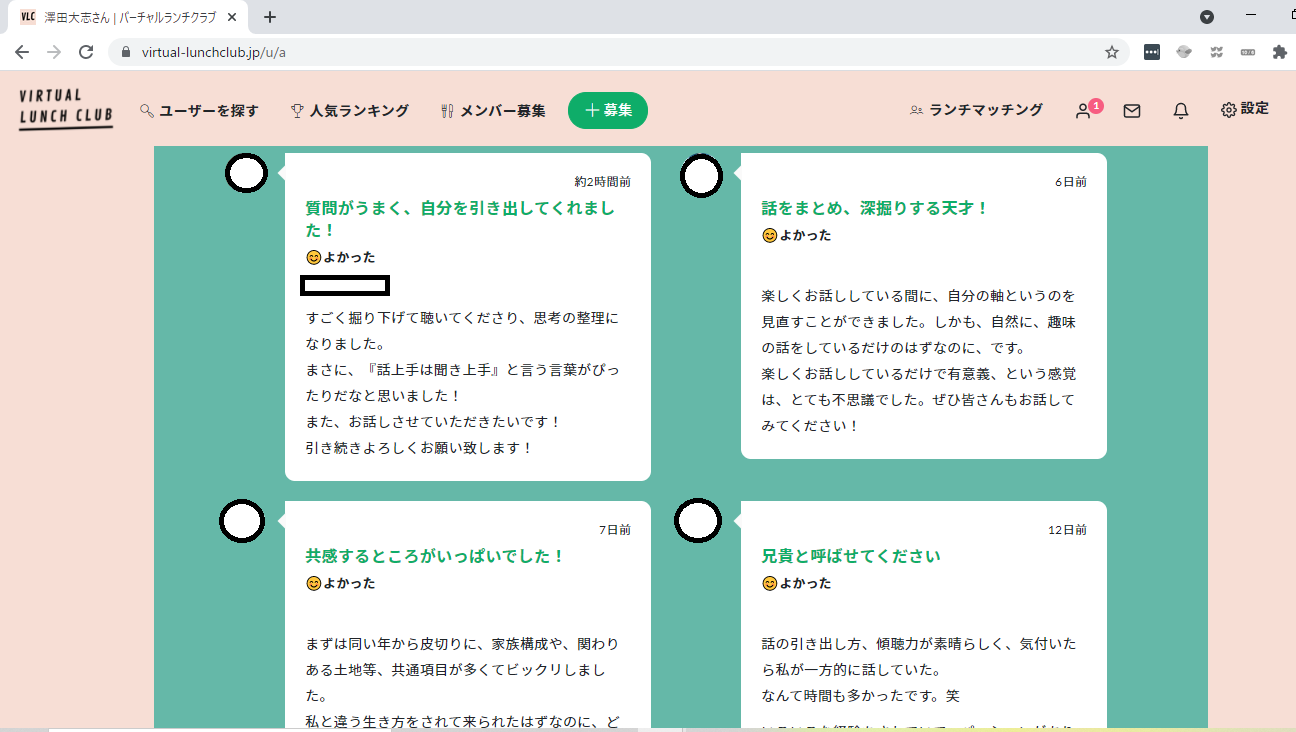Screen dimensions: 1296x732
Task: Go back in browser
Action: [x=22, y=52]
